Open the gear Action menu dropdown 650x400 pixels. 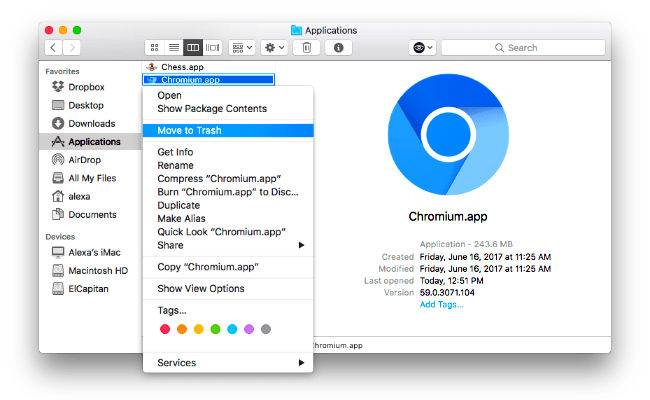click(274, 47)
